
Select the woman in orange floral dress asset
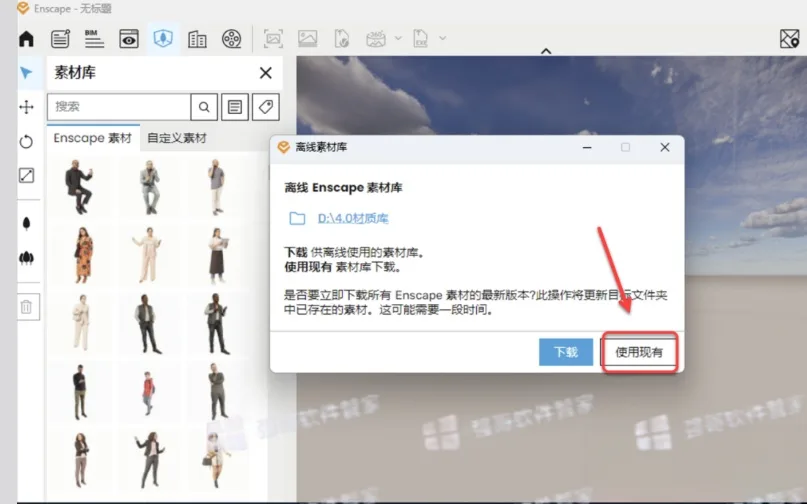(x=82, y=255)
